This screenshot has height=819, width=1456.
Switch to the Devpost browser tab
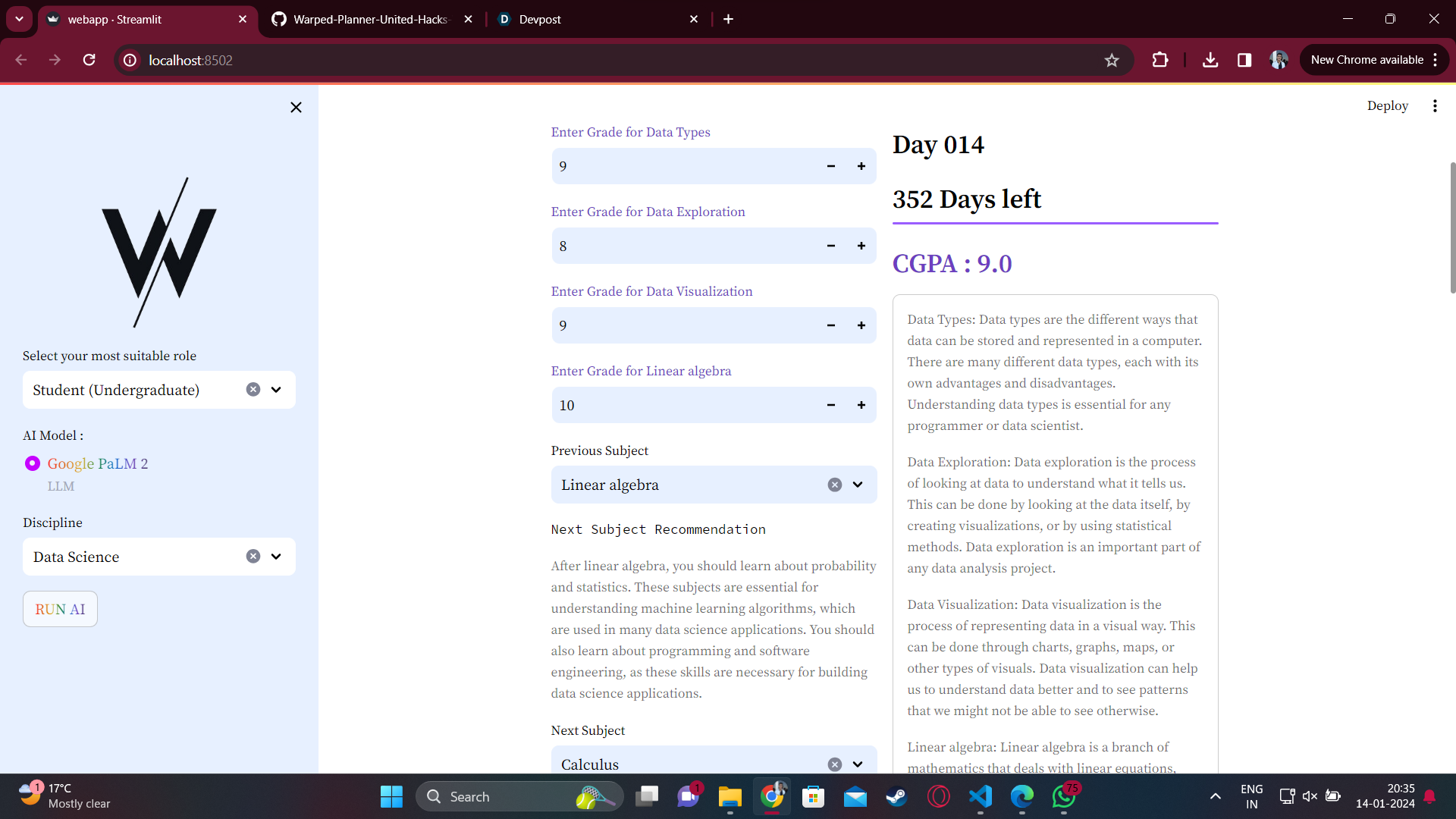click(540, 19)
